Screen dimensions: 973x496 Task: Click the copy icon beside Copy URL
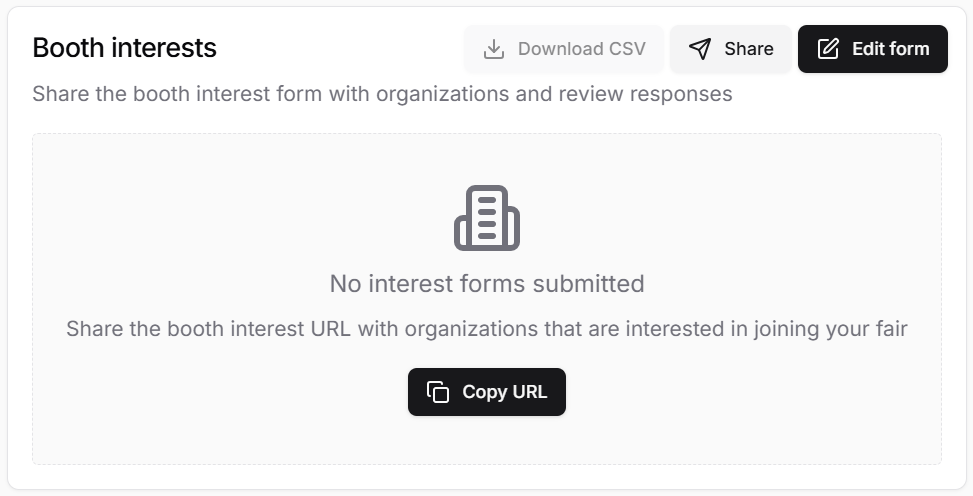437,392
